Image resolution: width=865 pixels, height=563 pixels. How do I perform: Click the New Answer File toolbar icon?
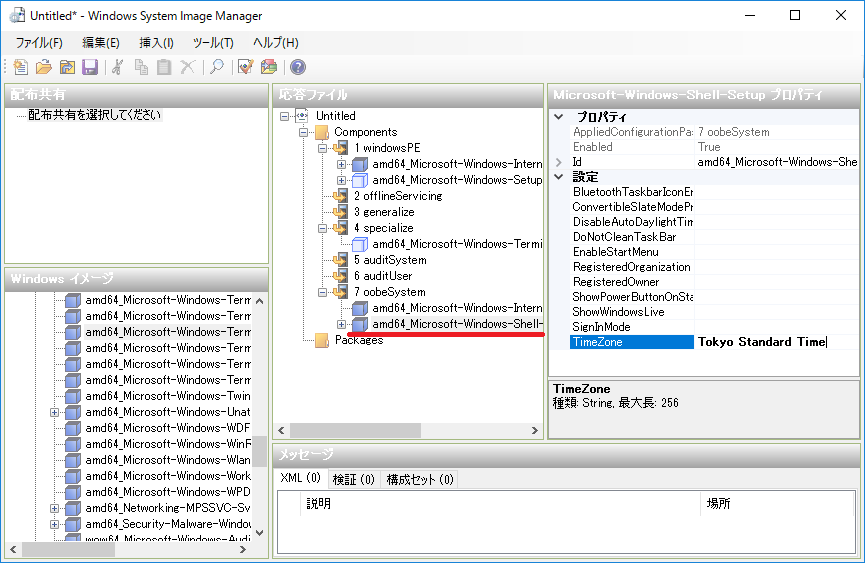point(20,67)
